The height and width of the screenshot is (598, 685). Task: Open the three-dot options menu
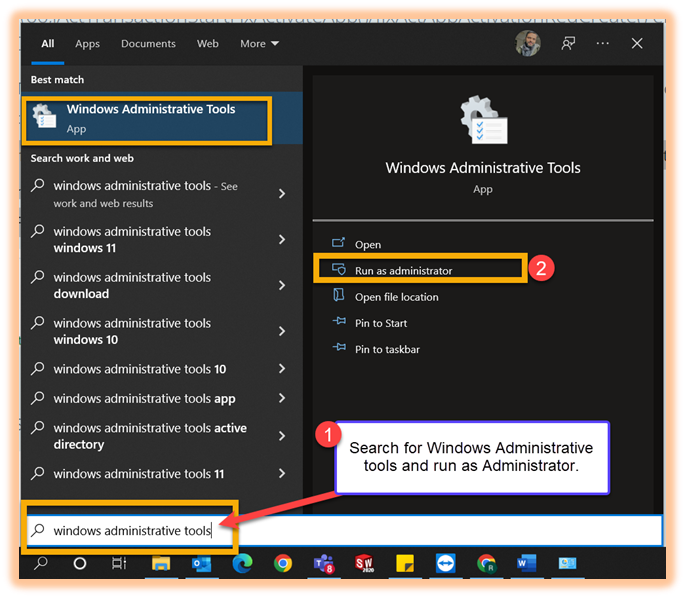coord(602,44)
